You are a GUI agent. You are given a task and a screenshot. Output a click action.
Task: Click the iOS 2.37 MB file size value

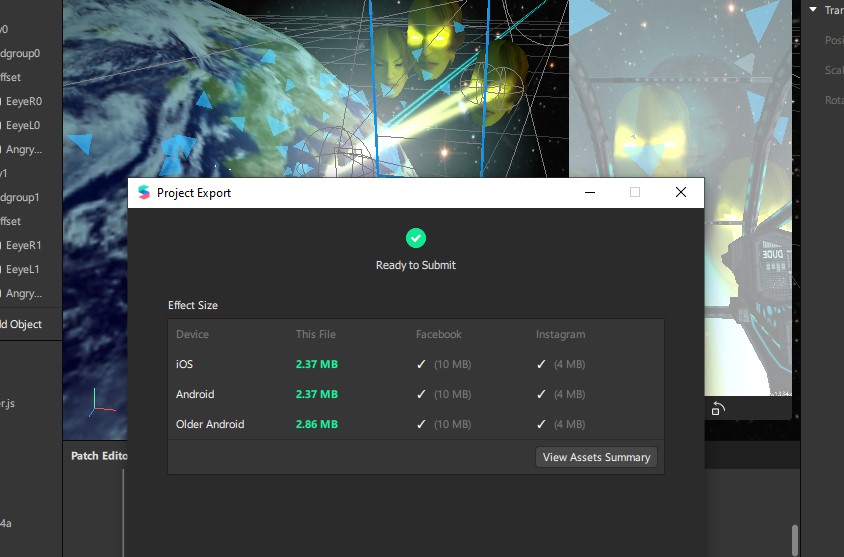(317, 364)
